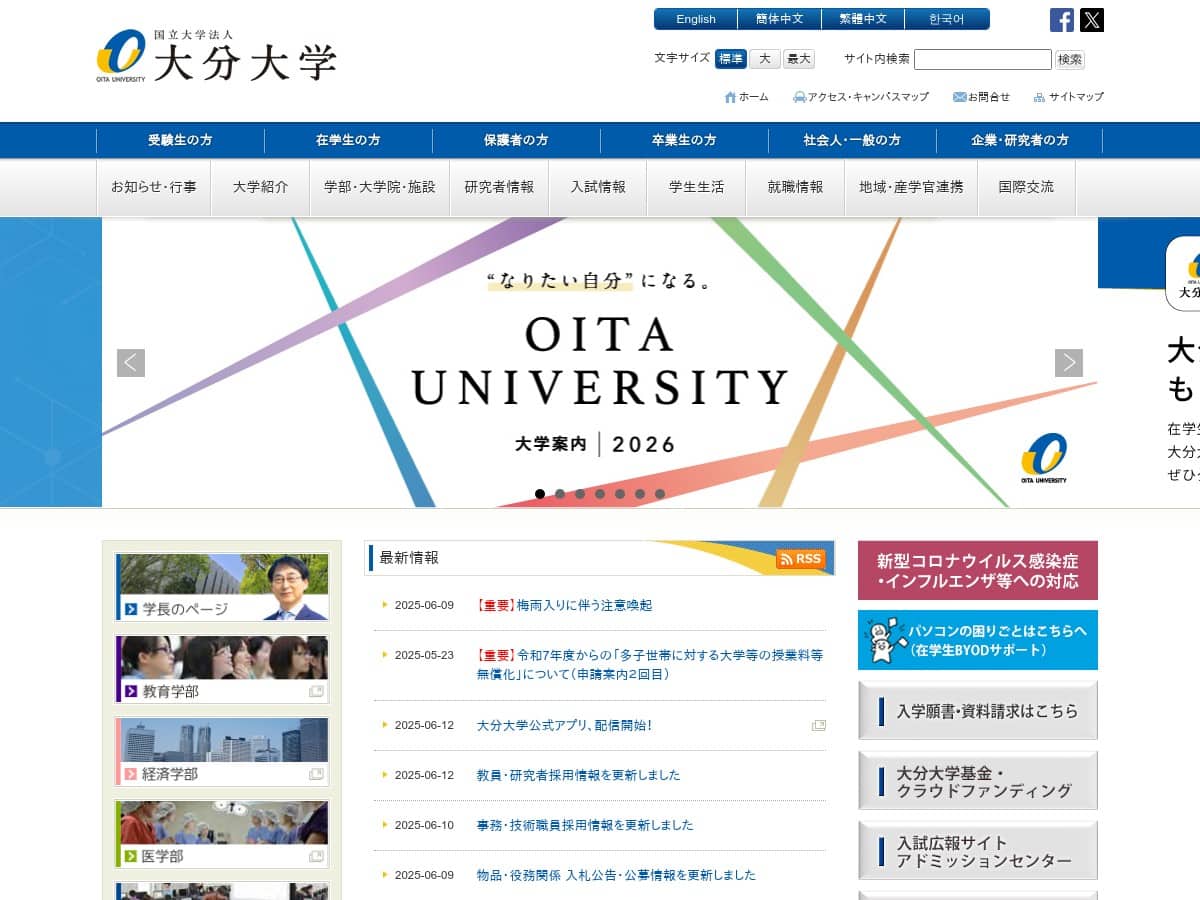
Task: Select the first carousel dot
Action: coord(540,494)
